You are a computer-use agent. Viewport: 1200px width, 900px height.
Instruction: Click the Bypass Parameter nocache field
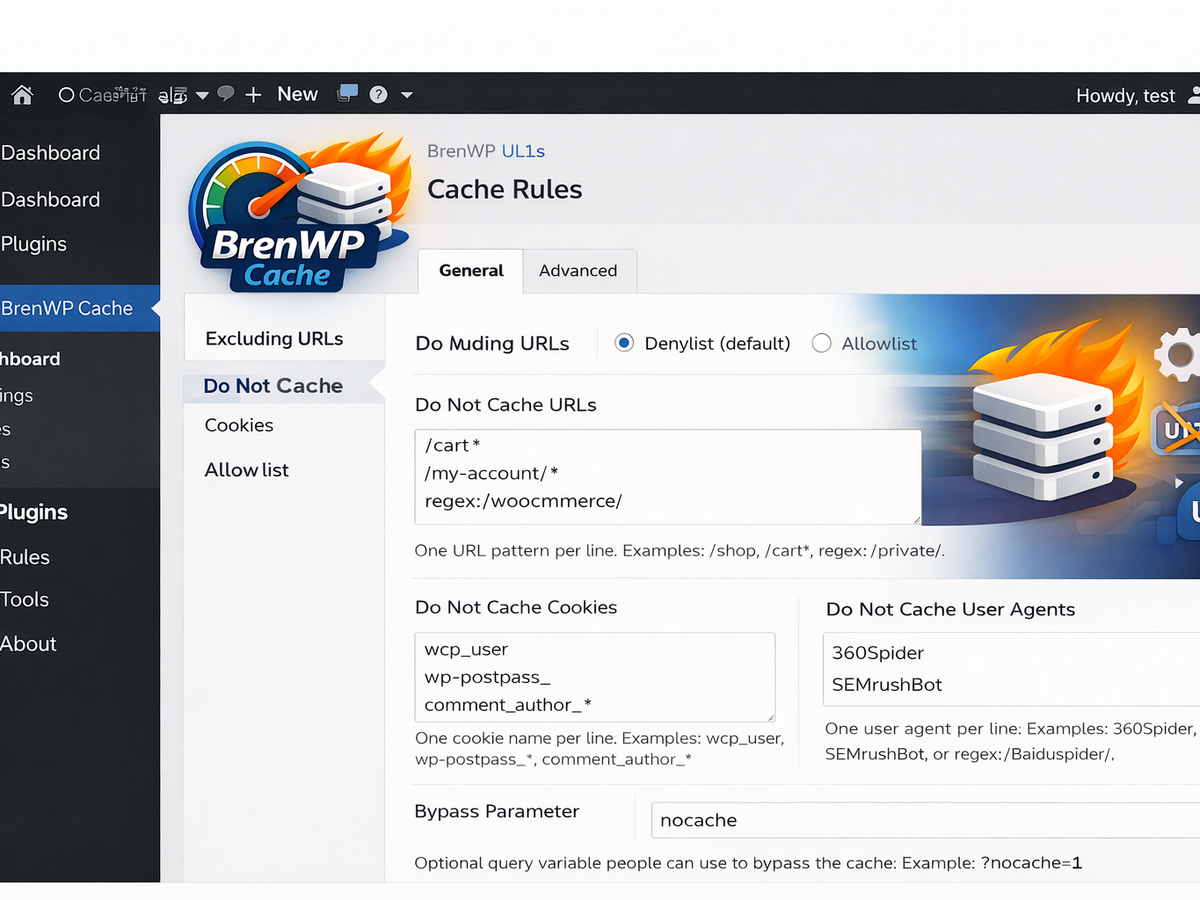click(x=925, y=820)
